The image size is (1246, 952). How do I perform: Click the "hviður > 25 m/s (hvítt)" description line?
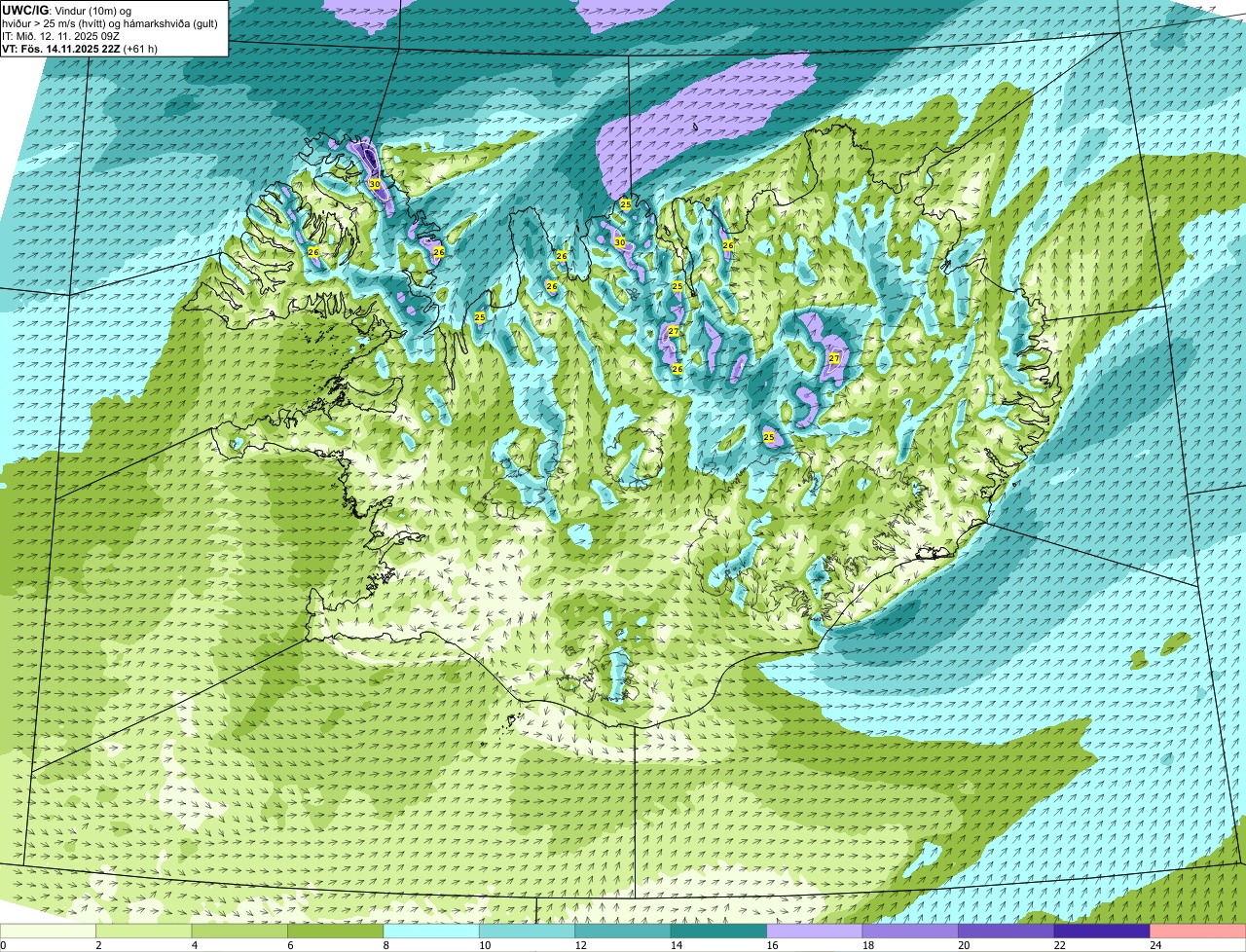110,23
